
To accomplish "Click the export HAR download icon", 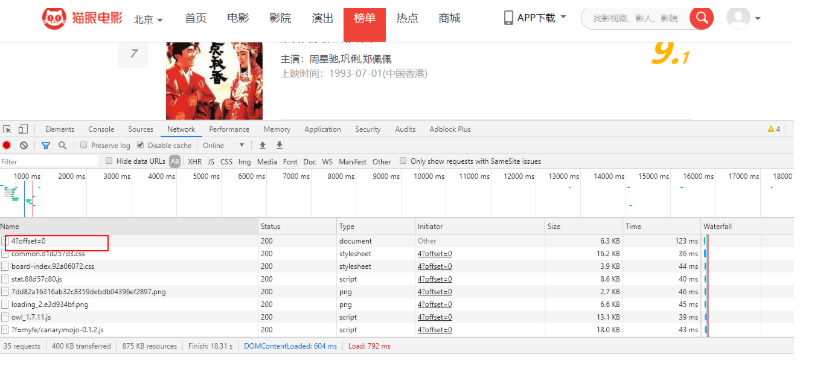I will click(279, 145).
